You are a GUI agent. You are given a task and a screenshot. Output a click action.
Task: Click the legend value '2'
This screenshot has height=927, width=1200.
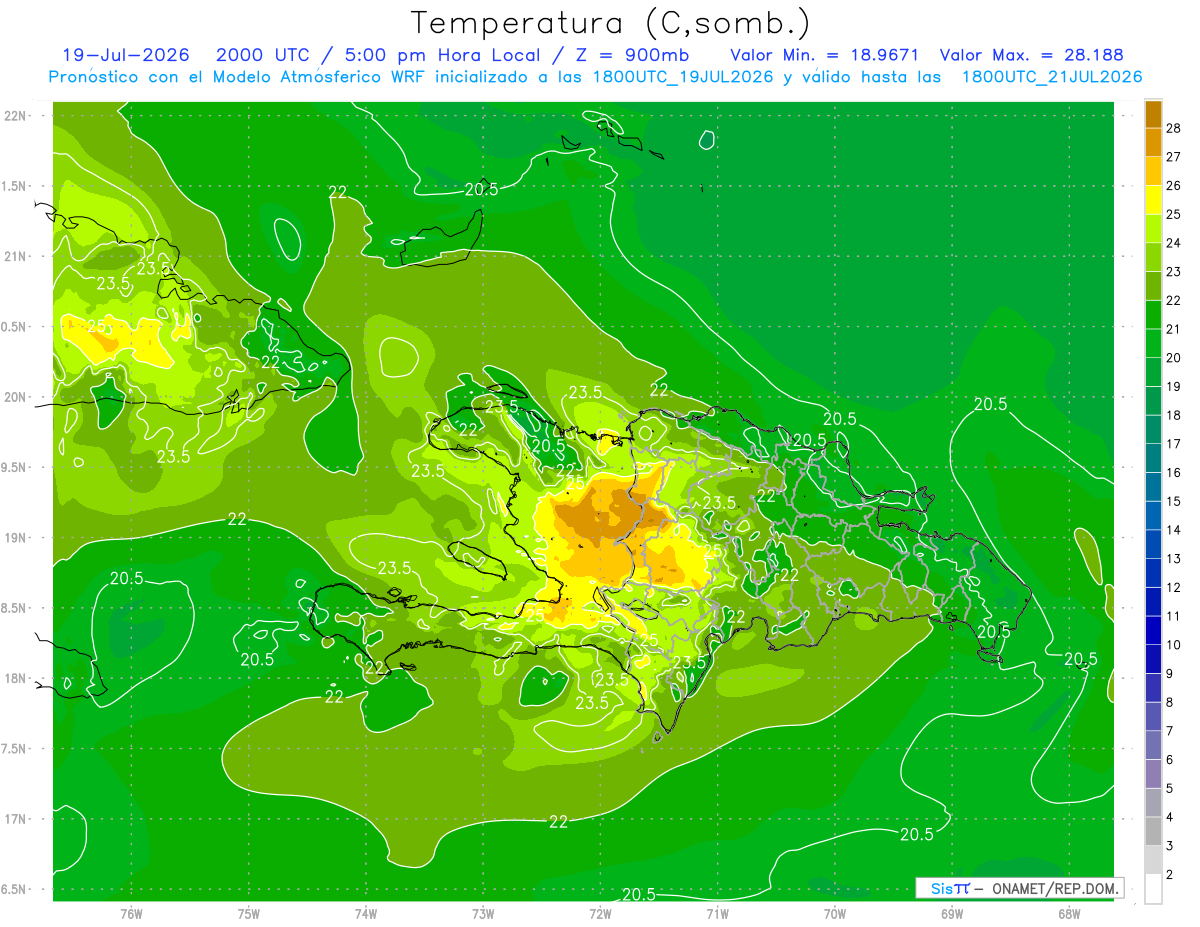1170,875
